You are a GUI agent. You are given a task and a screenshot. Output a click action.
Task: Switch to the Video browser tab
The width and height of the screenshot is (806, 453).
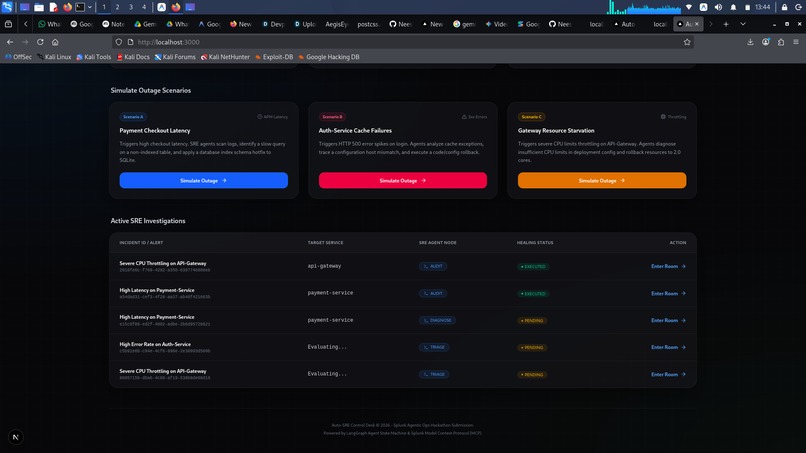click(496, 24)
